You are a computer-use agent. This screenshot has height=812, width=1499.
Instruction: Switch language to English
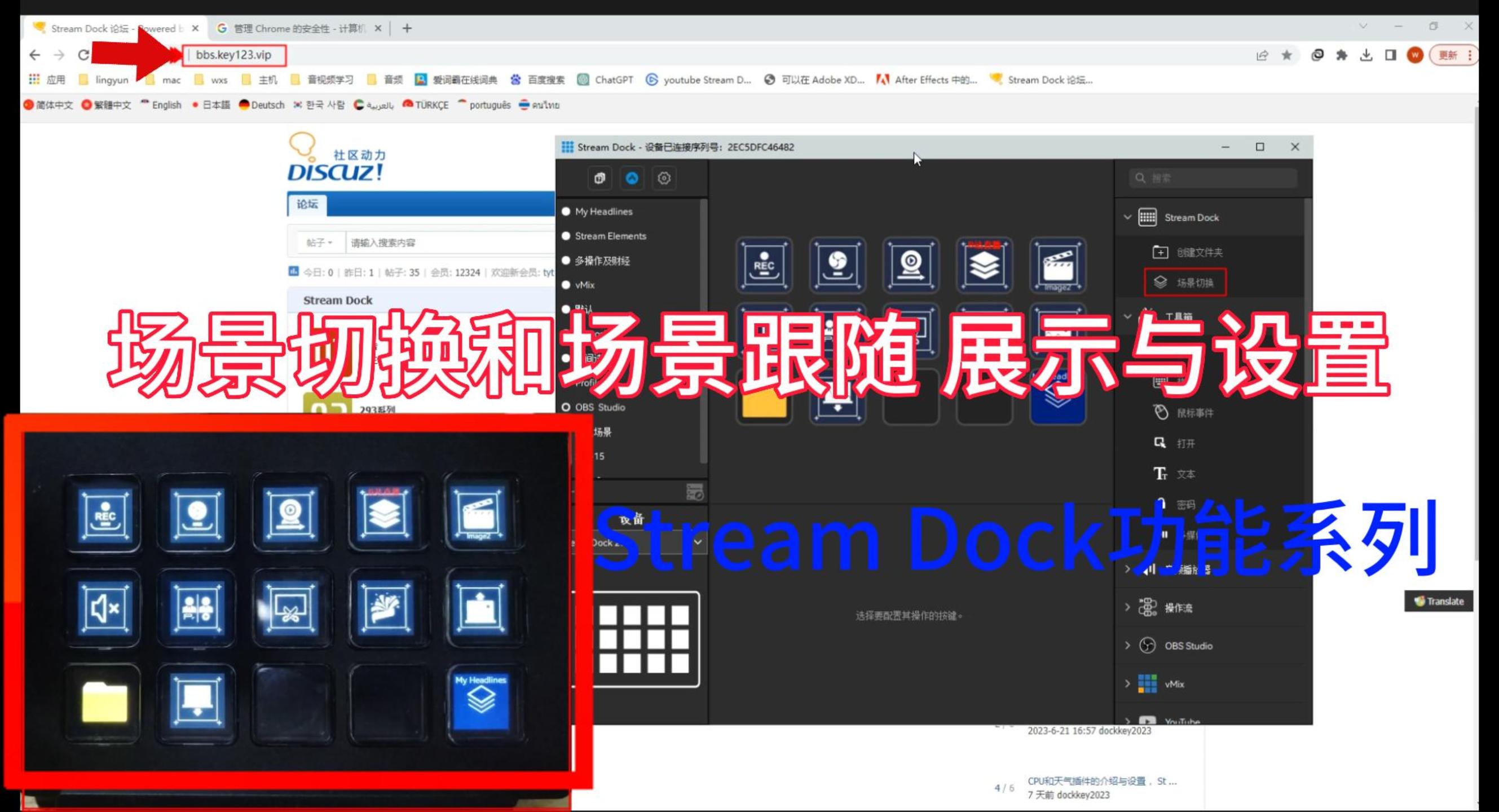pos(161,105)
